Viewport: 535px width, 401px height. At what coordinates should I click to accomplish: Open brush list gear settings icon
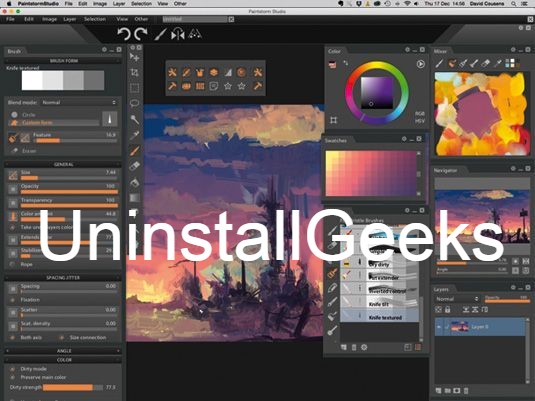[x=364, y=347]
